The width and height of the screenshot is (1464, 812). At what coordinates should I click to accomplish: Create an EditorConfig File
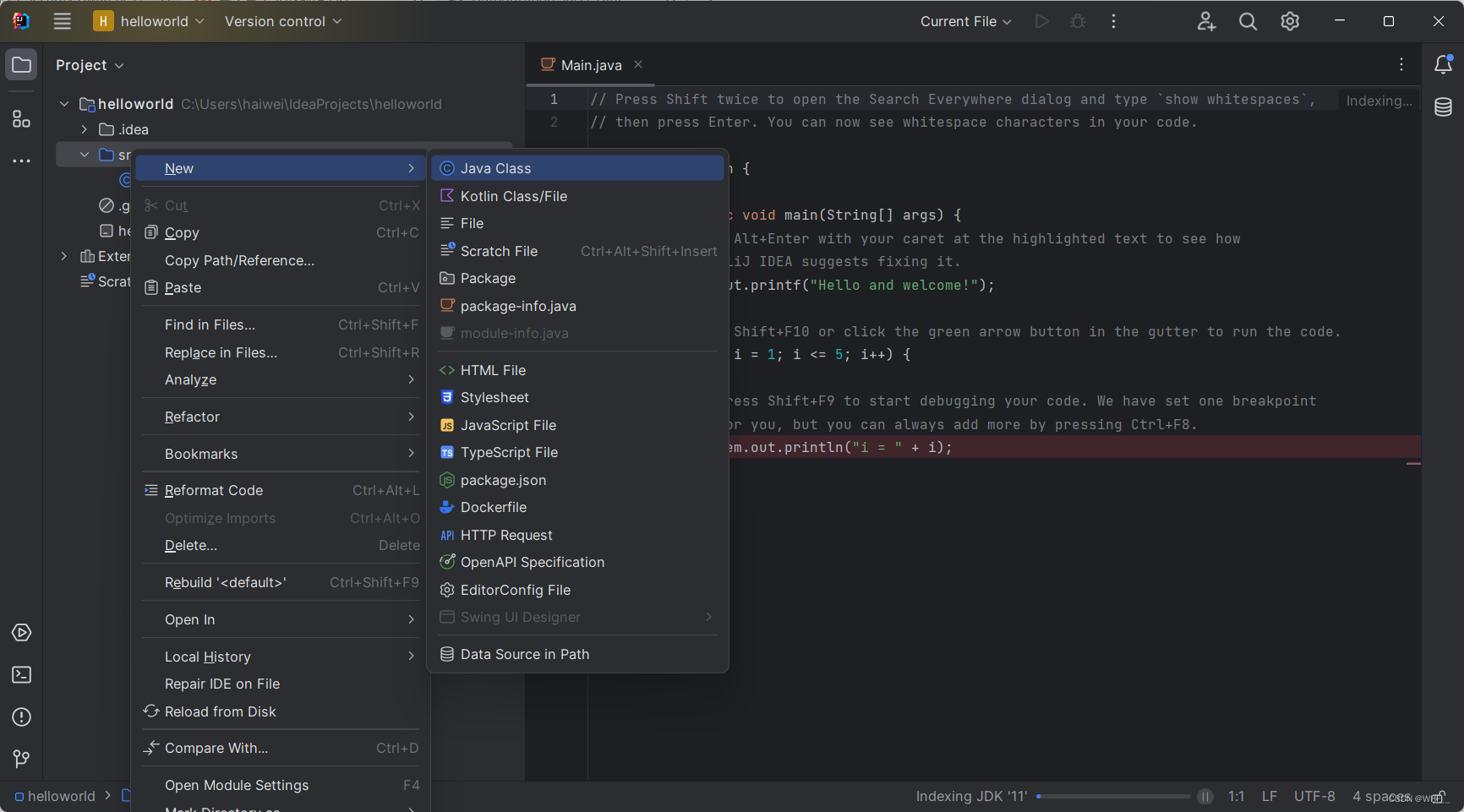click(x=577, y=590)
